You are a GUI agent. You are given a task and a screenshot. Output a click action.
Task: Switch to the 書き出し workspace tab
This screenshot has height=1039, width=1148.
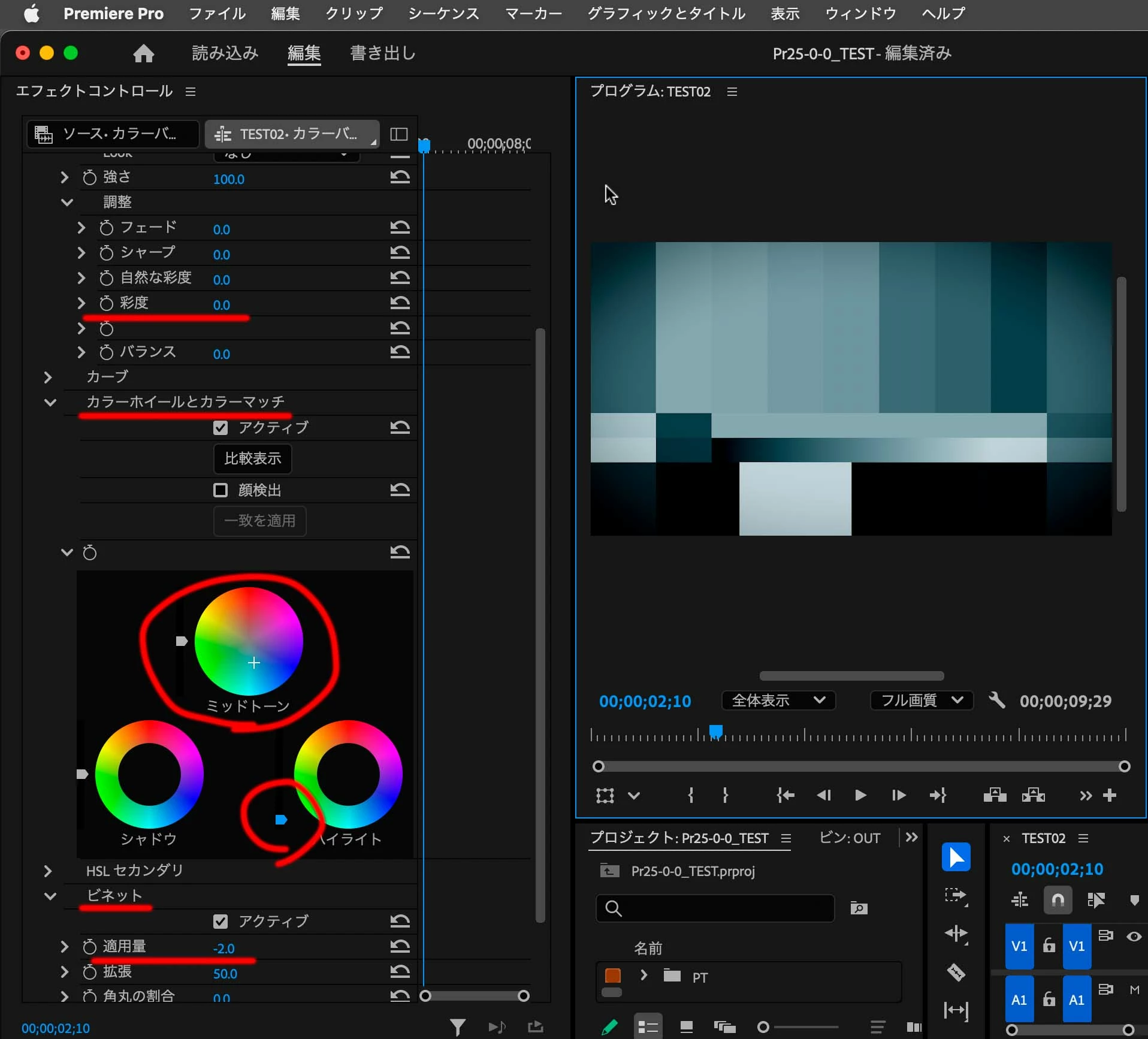pyautogui.click(x=383, y=54)
